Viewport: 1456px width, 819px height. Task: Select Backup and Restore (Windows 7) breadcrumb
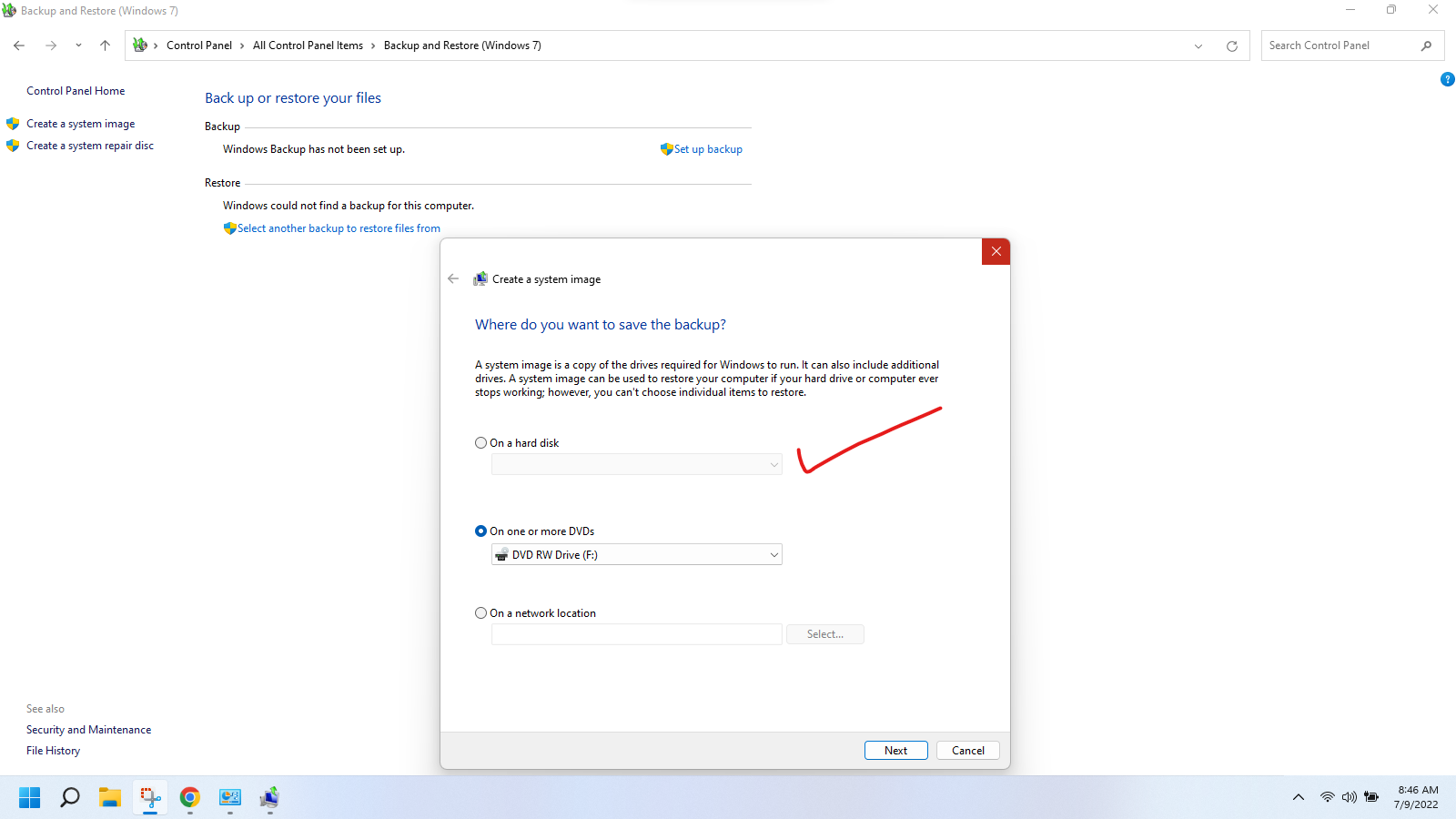[x=462, y=45]
